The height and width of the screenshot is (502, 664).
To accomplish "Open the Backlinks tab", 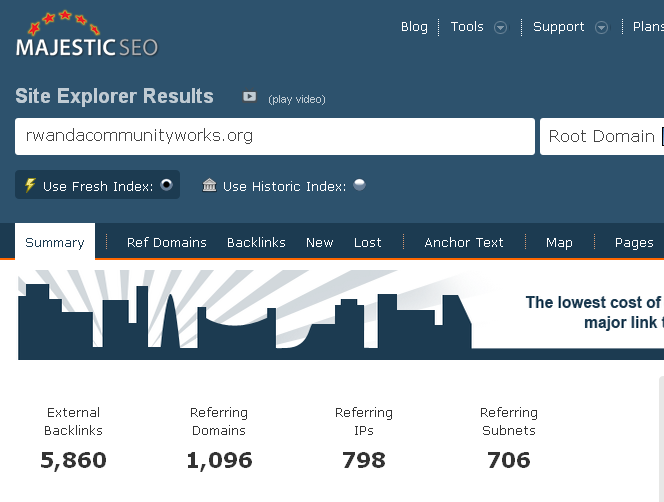I will click(256, 242).
